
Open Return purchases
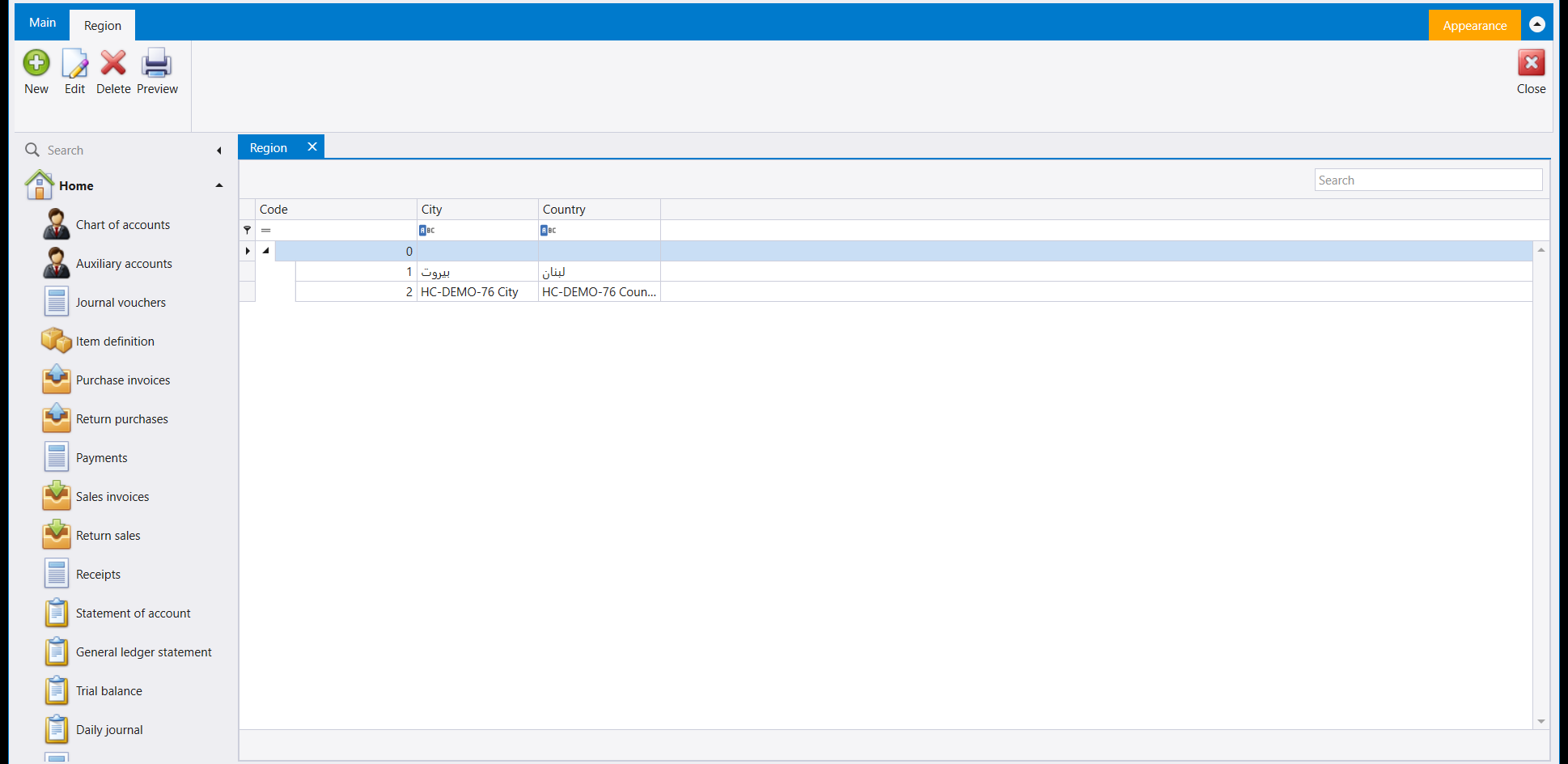[x=122, y=419]
